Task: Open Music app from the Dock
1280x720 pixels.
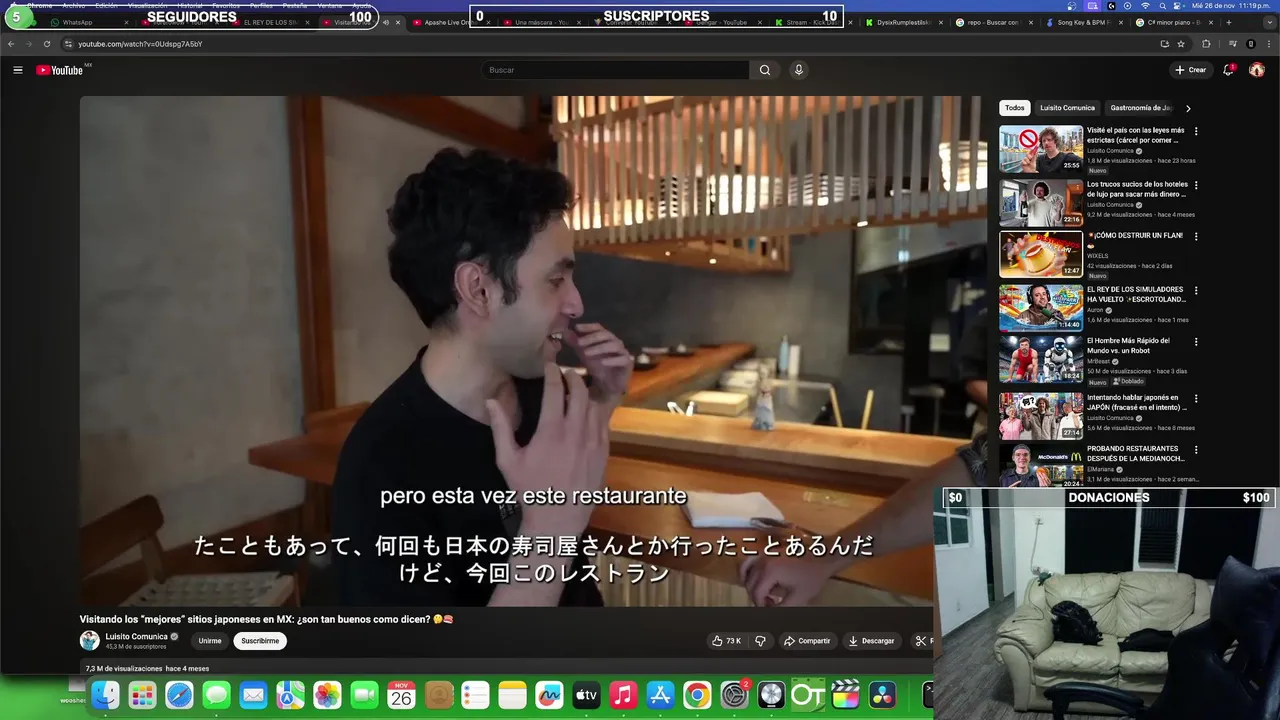Action: tap(623, 695)
